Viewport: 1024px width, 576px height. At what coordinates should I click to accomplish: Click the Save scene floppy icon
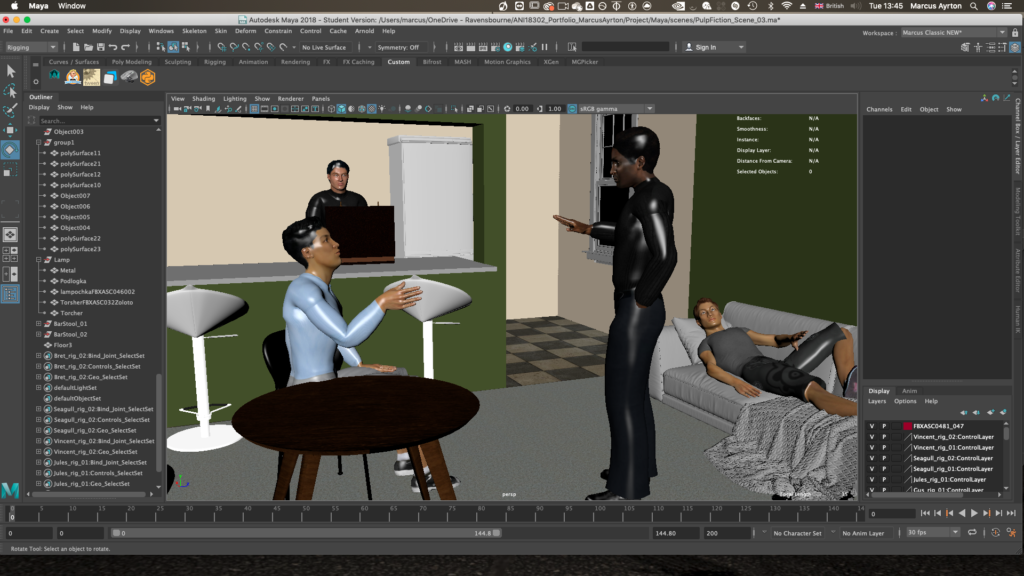pyautogui.click(x=101, y=47)
